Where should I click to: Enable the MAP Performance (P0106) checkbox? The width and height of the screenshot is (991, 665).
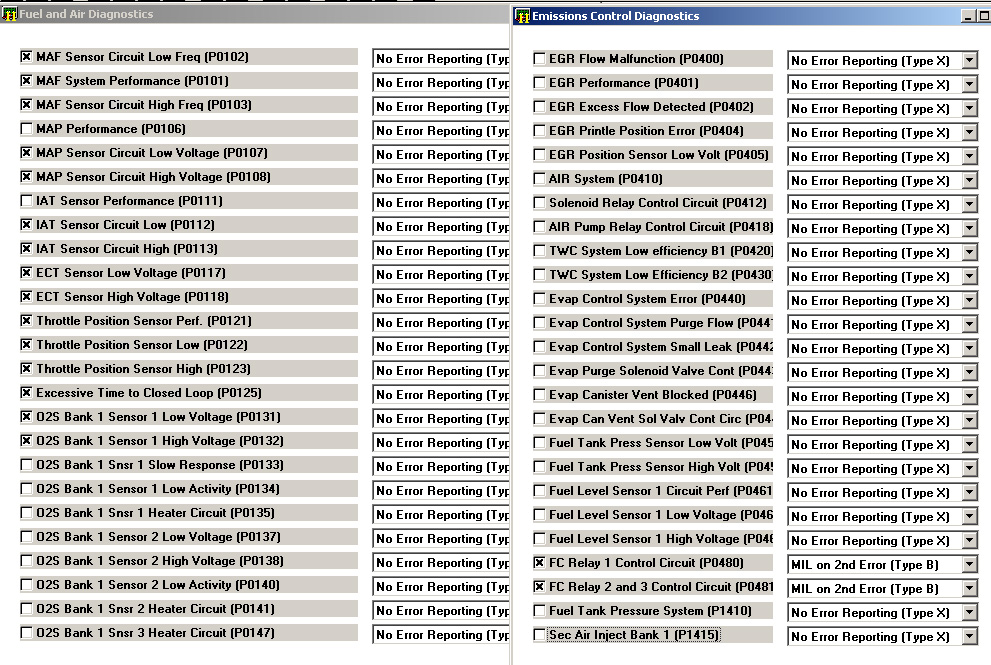coord(27,129)
